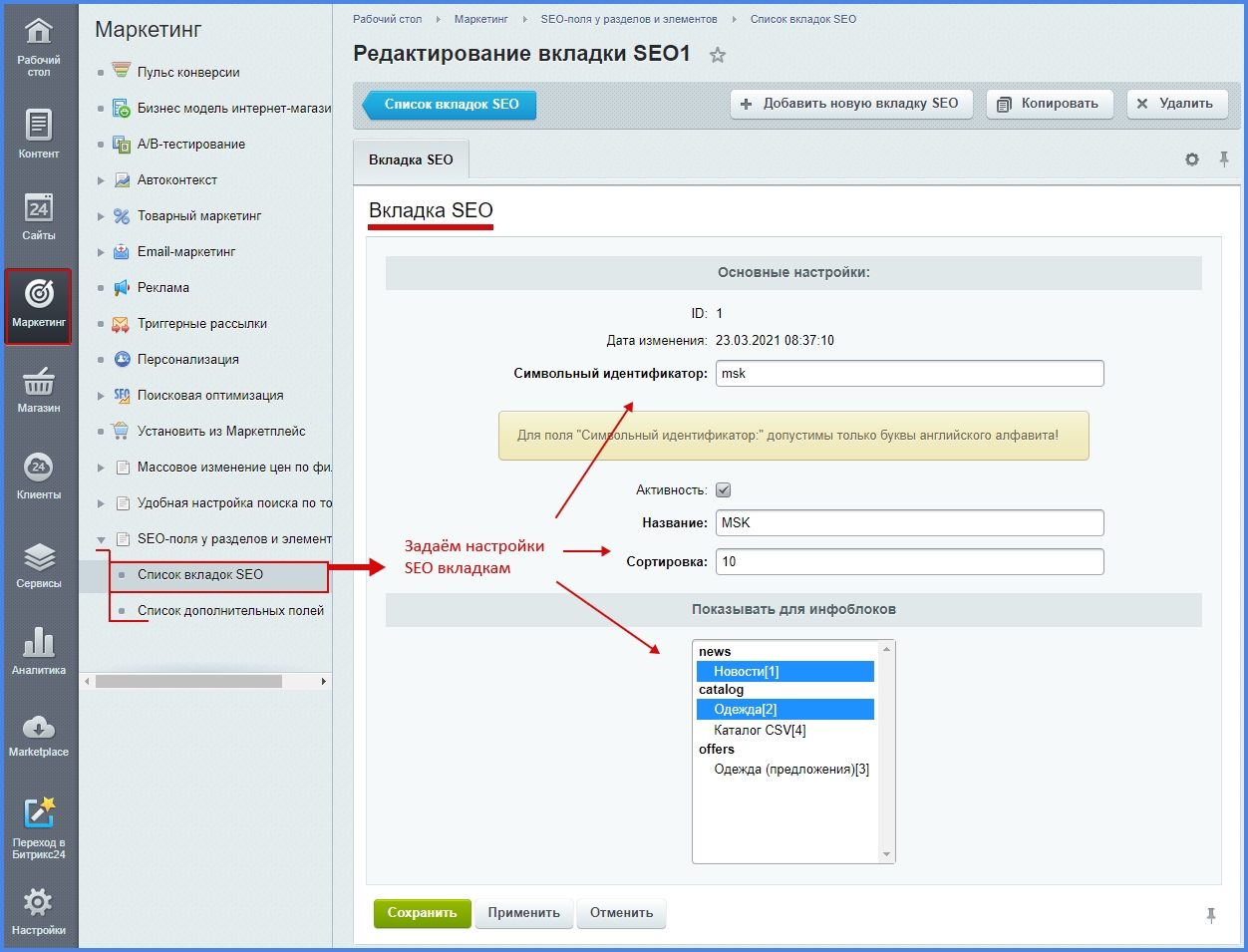Select Каталог CSV[4] in infoblock list
The width and height of the screenshot is (1248, 952).
[x=760, y=730]
